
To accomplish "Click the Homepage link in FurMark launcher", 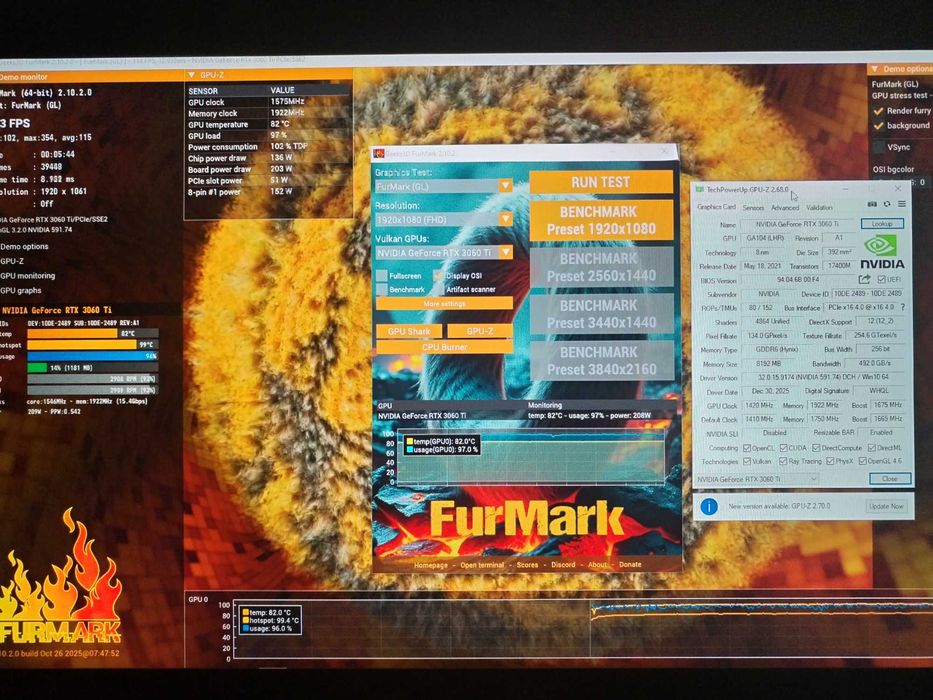I will point(431,565).
